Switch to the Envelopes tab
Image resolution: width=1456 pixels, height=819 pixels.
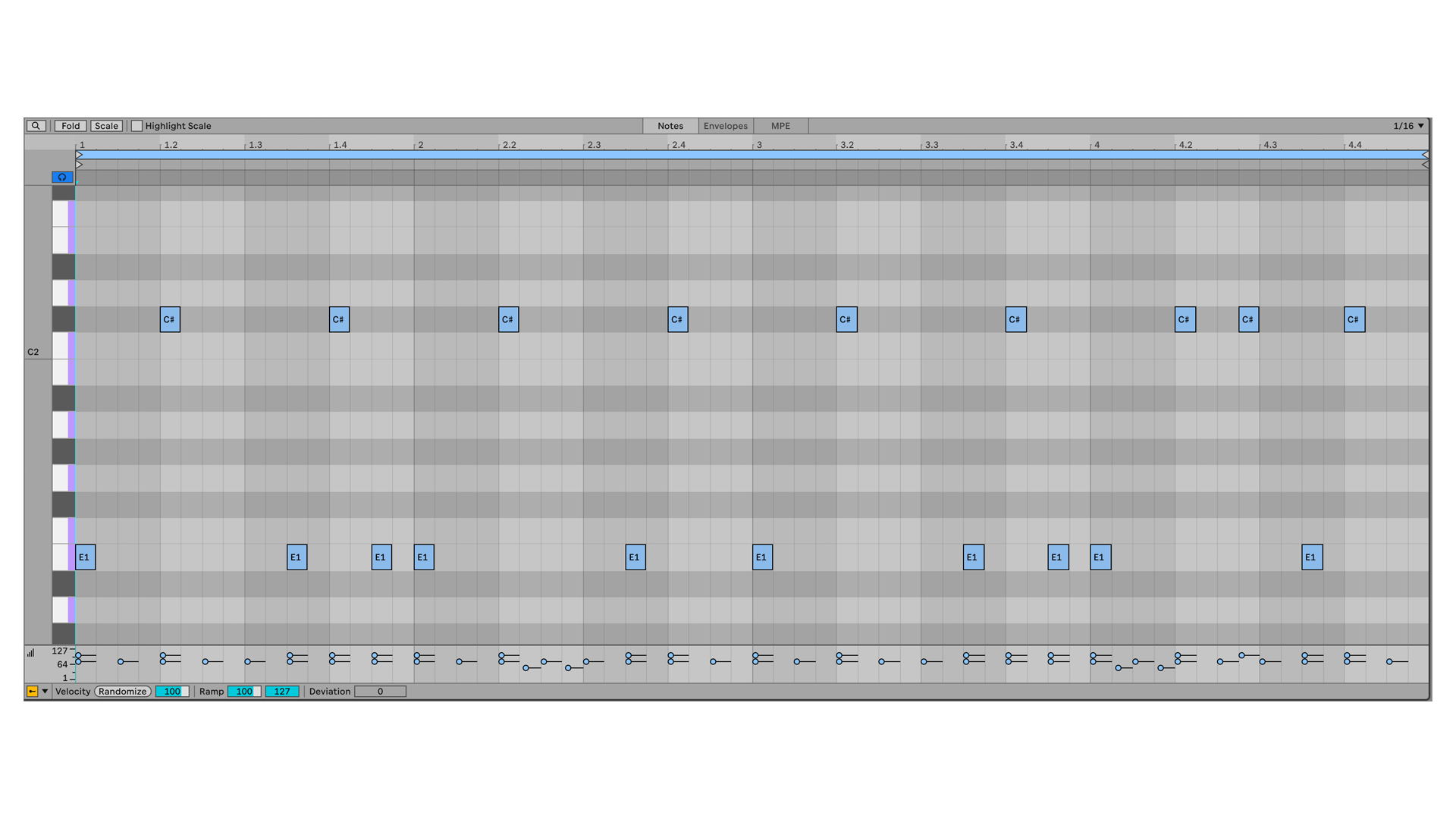[x=726, y=126]
